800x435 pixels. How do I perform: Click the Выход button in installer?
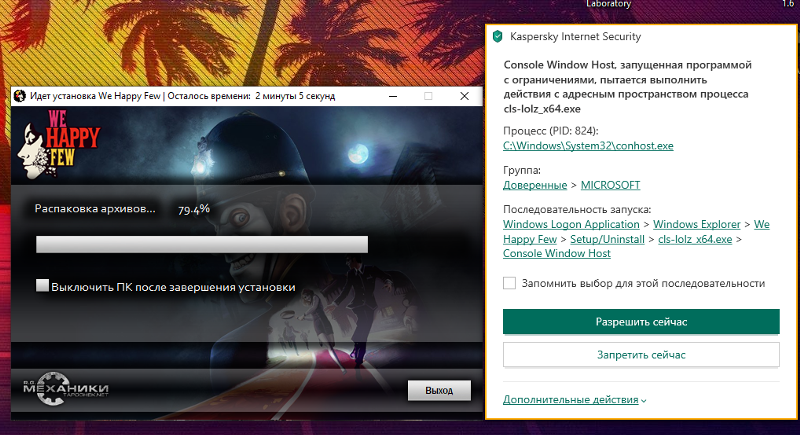coord(439,391)
